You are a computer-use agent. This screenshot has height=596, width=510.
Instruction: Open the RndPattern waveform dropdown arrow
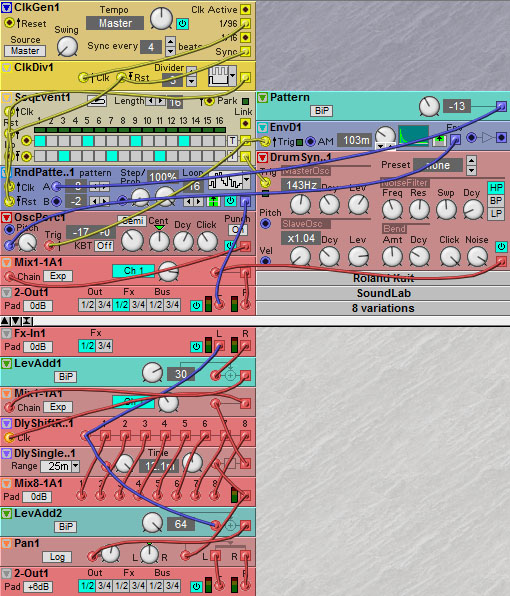pyautogui.click(x=247, y=180)
